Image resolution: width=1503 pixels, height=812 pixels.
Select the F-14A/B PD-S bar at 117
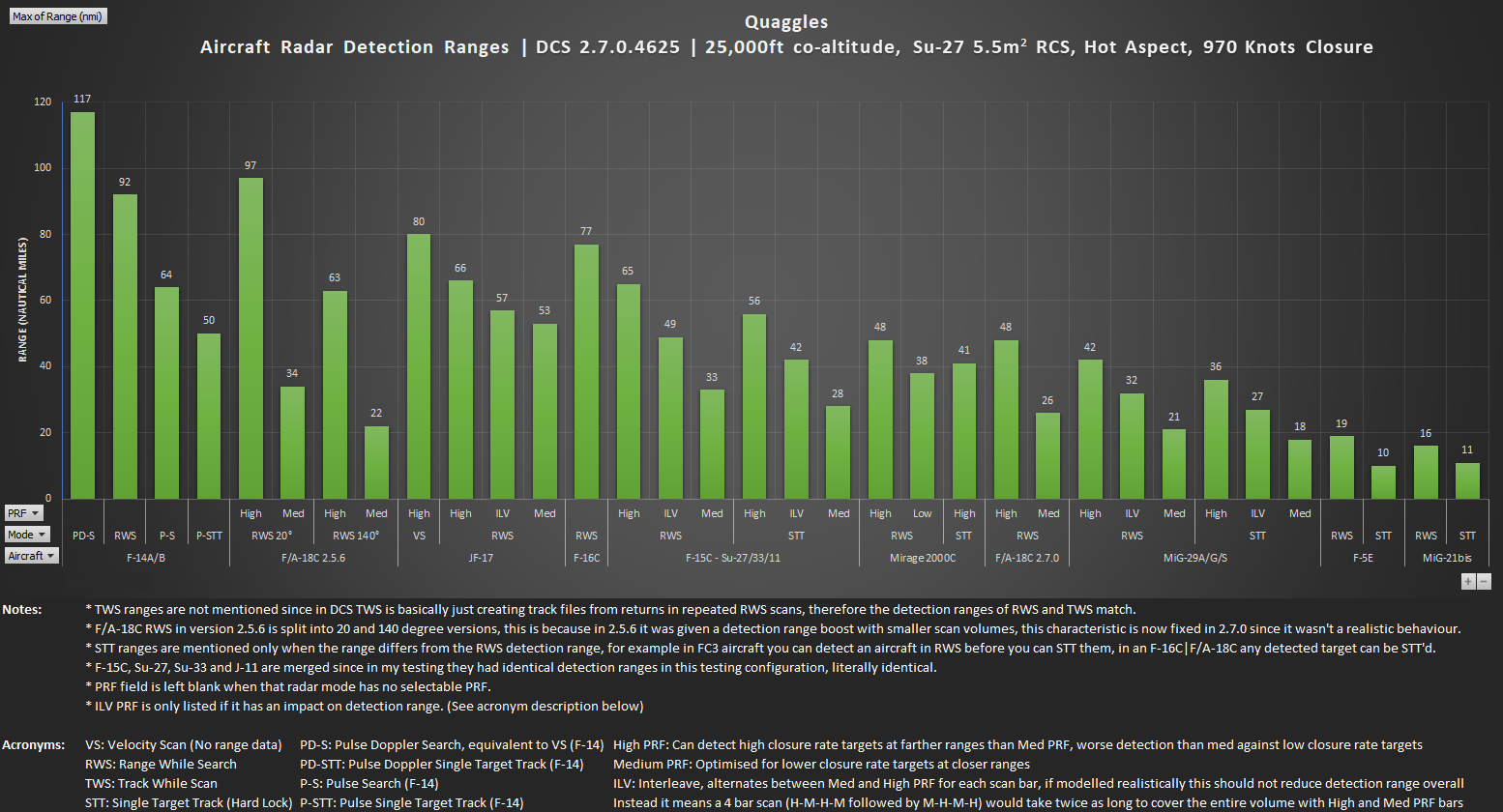point(83,305)
